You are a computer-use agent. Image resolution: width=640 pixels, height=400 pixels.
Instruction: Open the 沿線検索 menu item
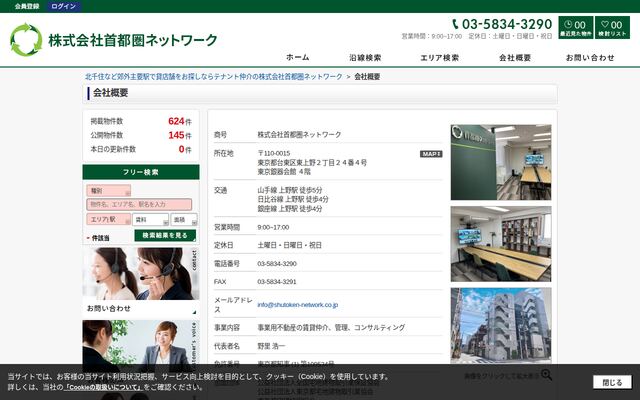click(x=365, y=58)
